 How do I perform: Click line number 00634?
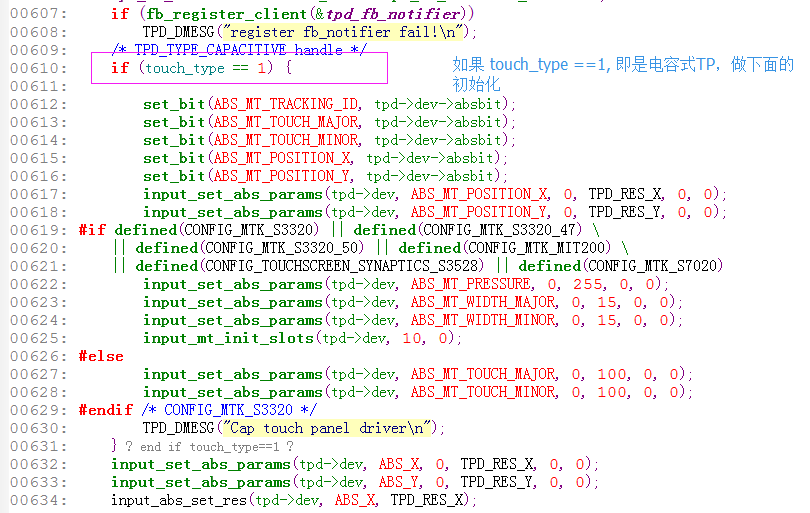[x=39, y=500]
